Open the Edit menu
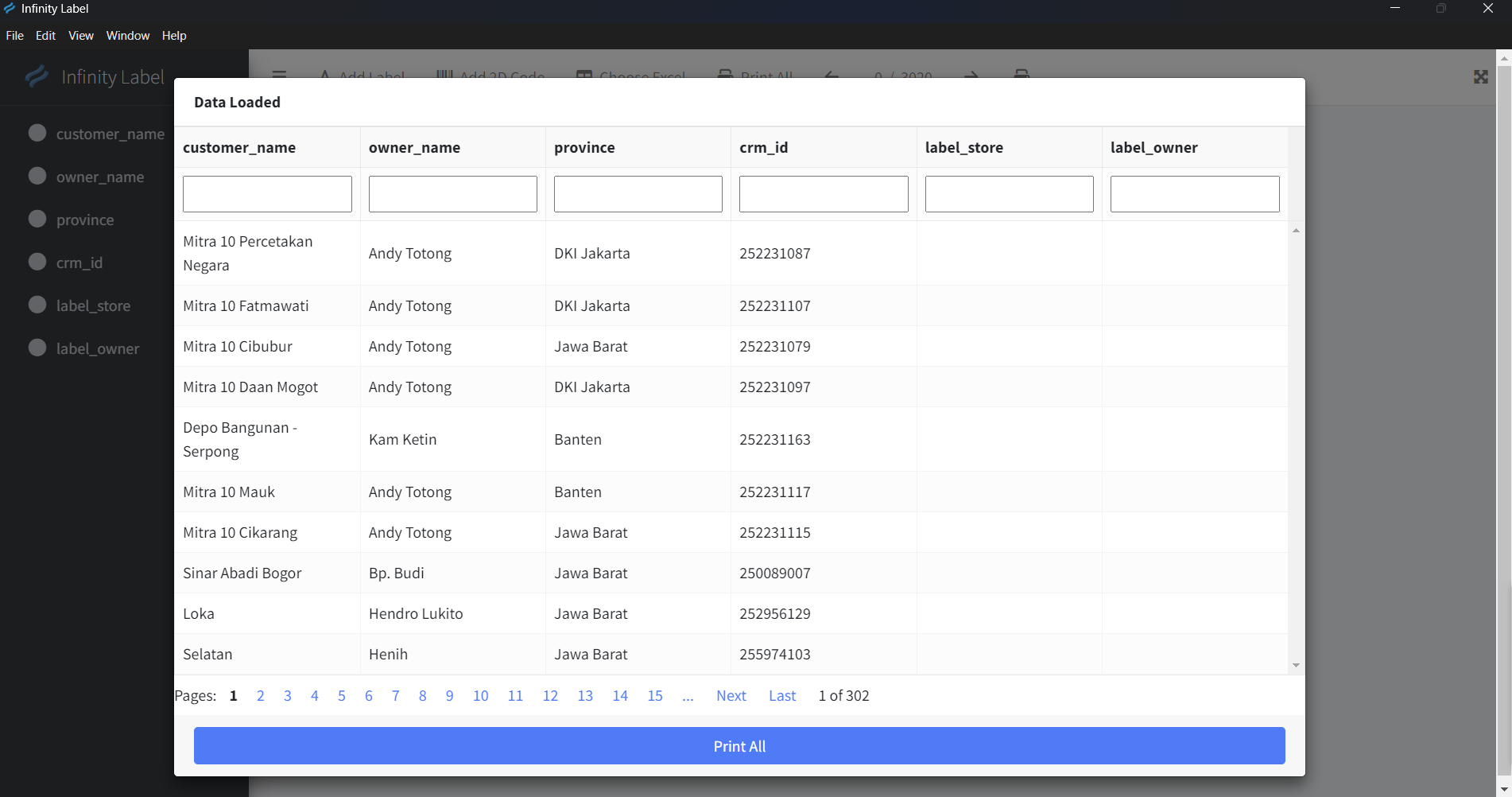1512x797 pixels. pos(45,36)
